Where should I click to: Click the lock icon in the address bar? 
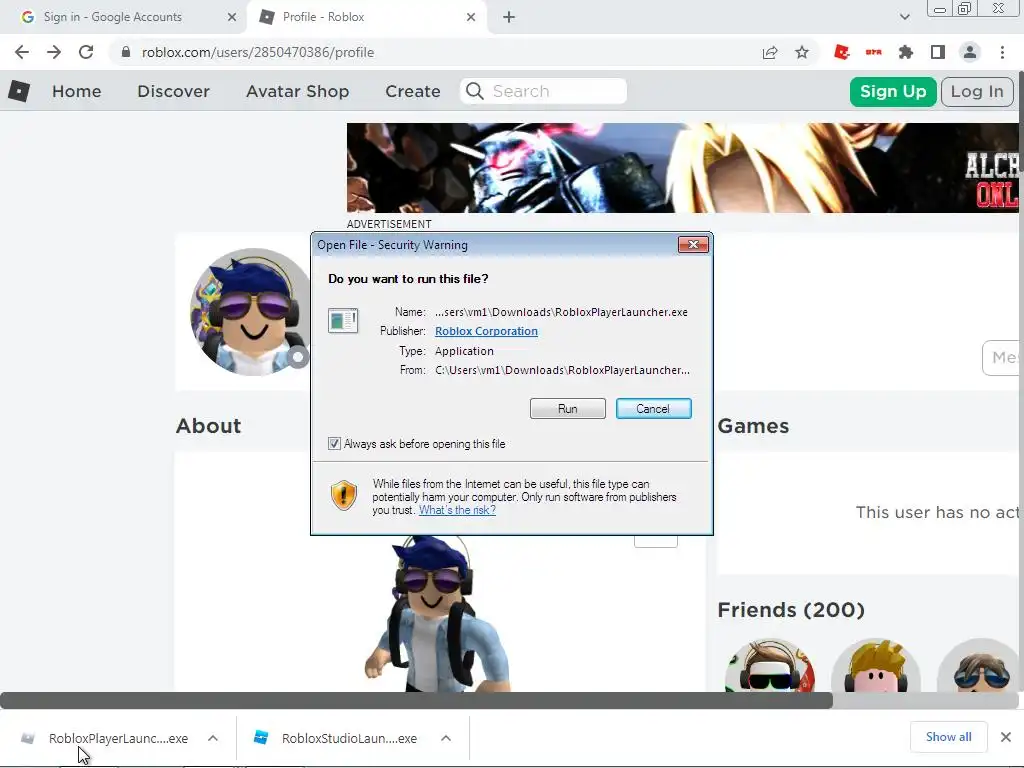pos(126,52)
